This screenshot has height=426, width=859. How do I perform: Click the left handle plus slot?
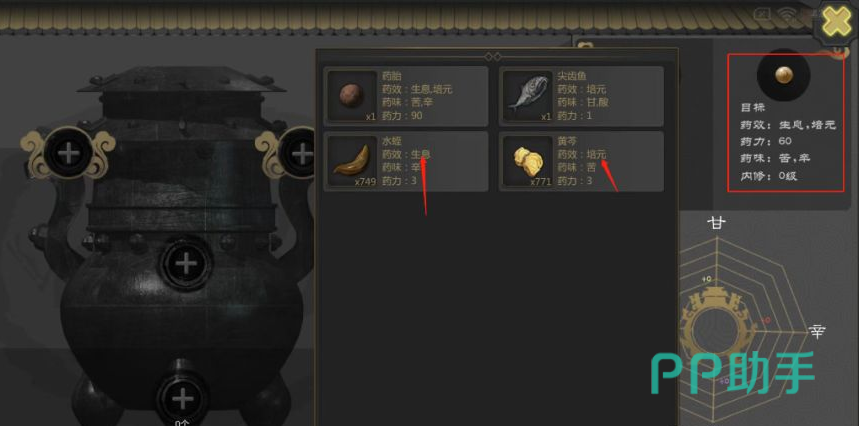pyautogui.click(x=68, y=153)
